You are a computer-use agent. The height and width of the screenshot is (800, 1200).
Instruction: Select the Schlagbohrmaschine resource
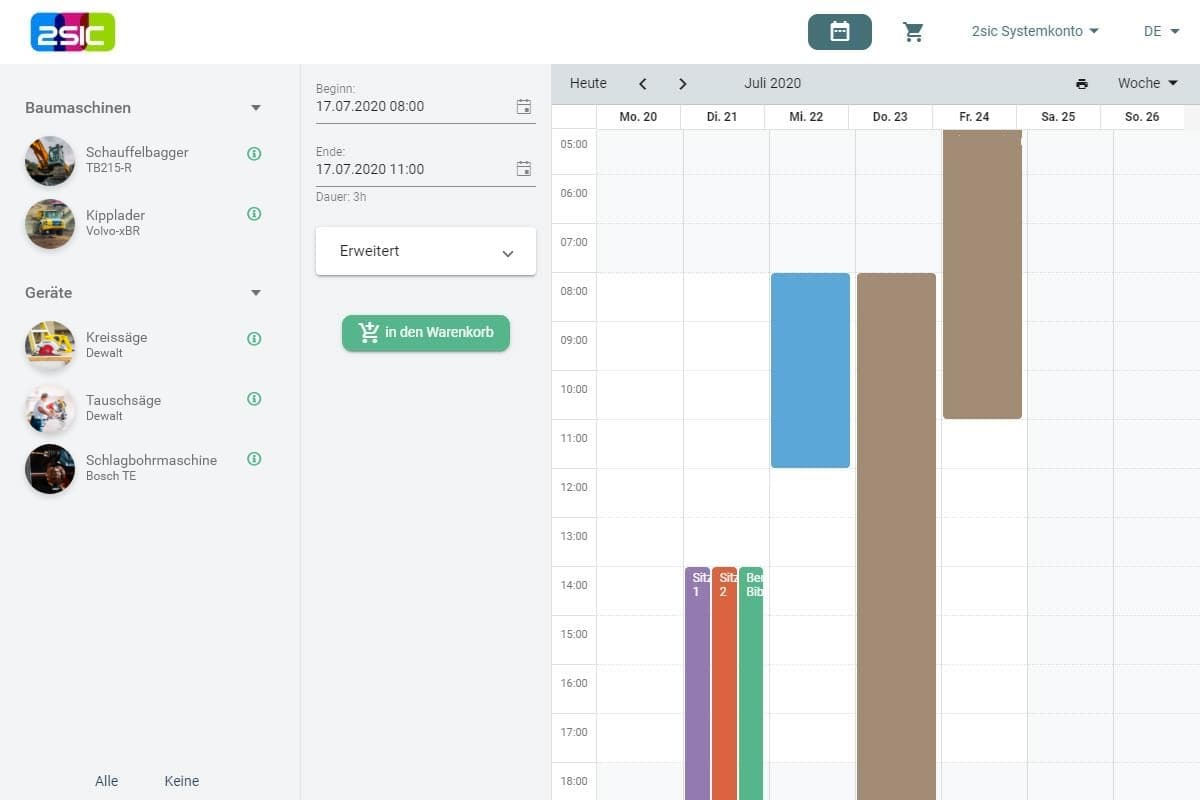click(x=150, y=467)
